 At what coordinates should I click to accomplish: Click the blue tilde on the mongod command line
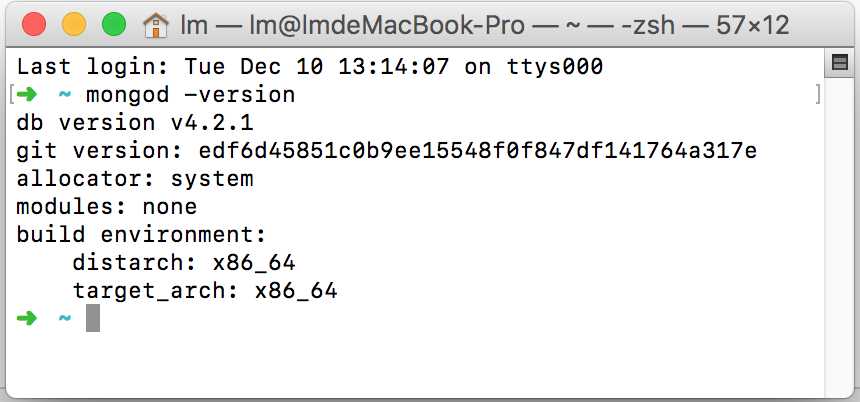(x=65, y=95)
